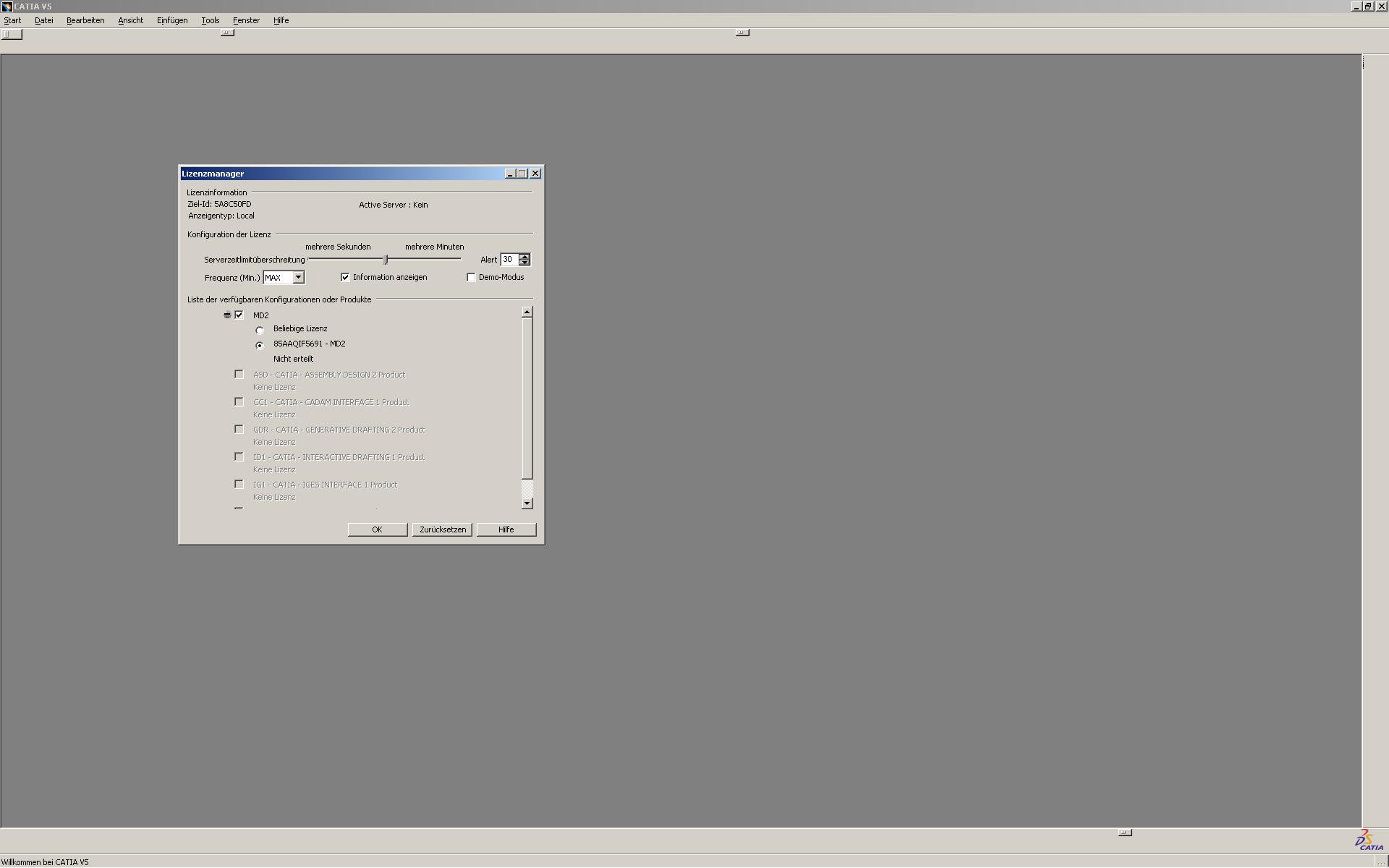This screenshot has height=868, width=1389.
Task: Click Keine Lizenz under ASD row
Action: (x=274, y=387)
